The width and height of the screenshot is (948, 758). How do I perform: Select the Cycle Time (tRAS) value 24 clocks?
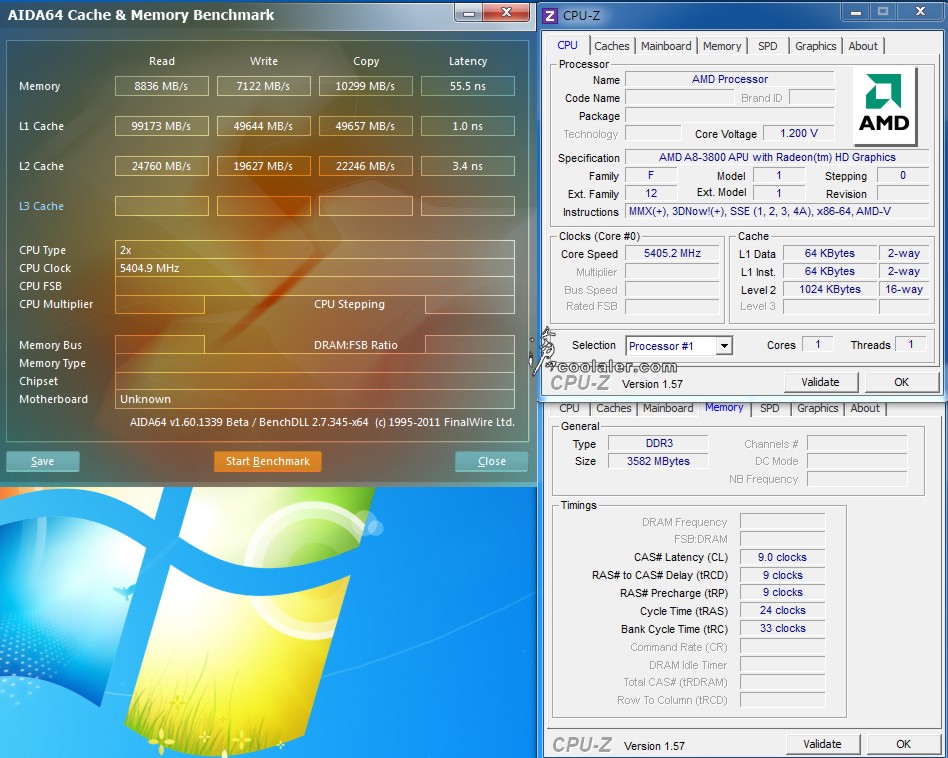pyautogui.click(x=782, y=611)
